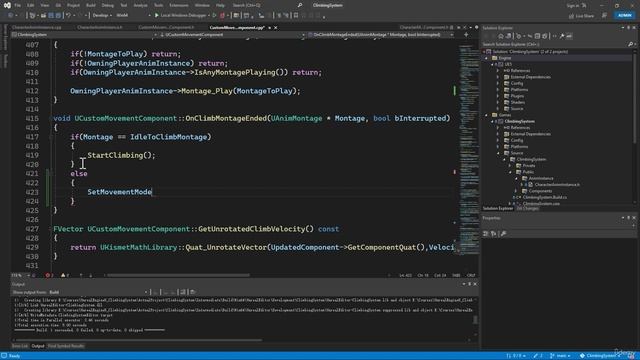The image size is (640, 360).
Task: Switch to Error List tab
Action: 20,346
